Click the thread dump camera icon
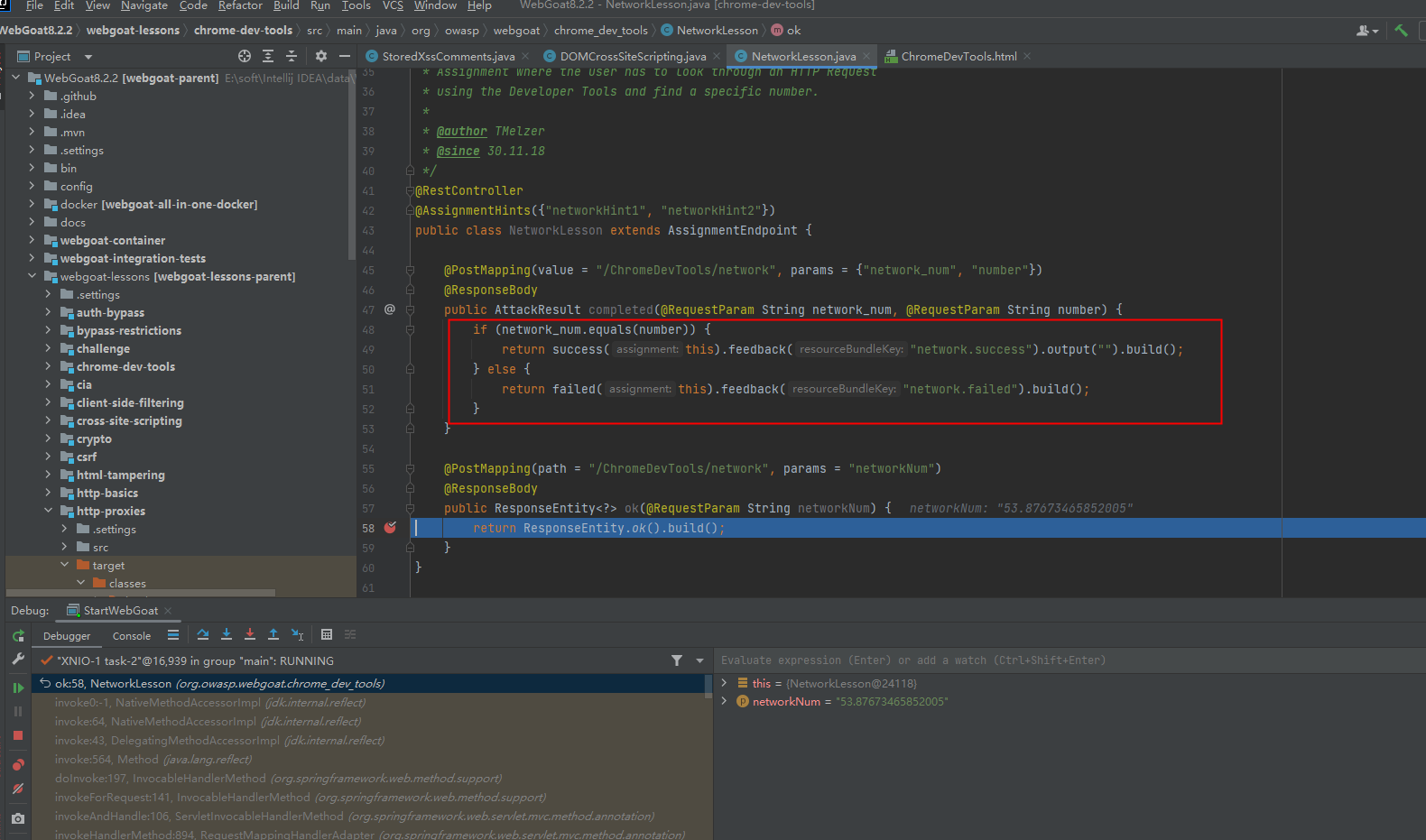The height and width of the screenshot is (840, 1426). 18,818
